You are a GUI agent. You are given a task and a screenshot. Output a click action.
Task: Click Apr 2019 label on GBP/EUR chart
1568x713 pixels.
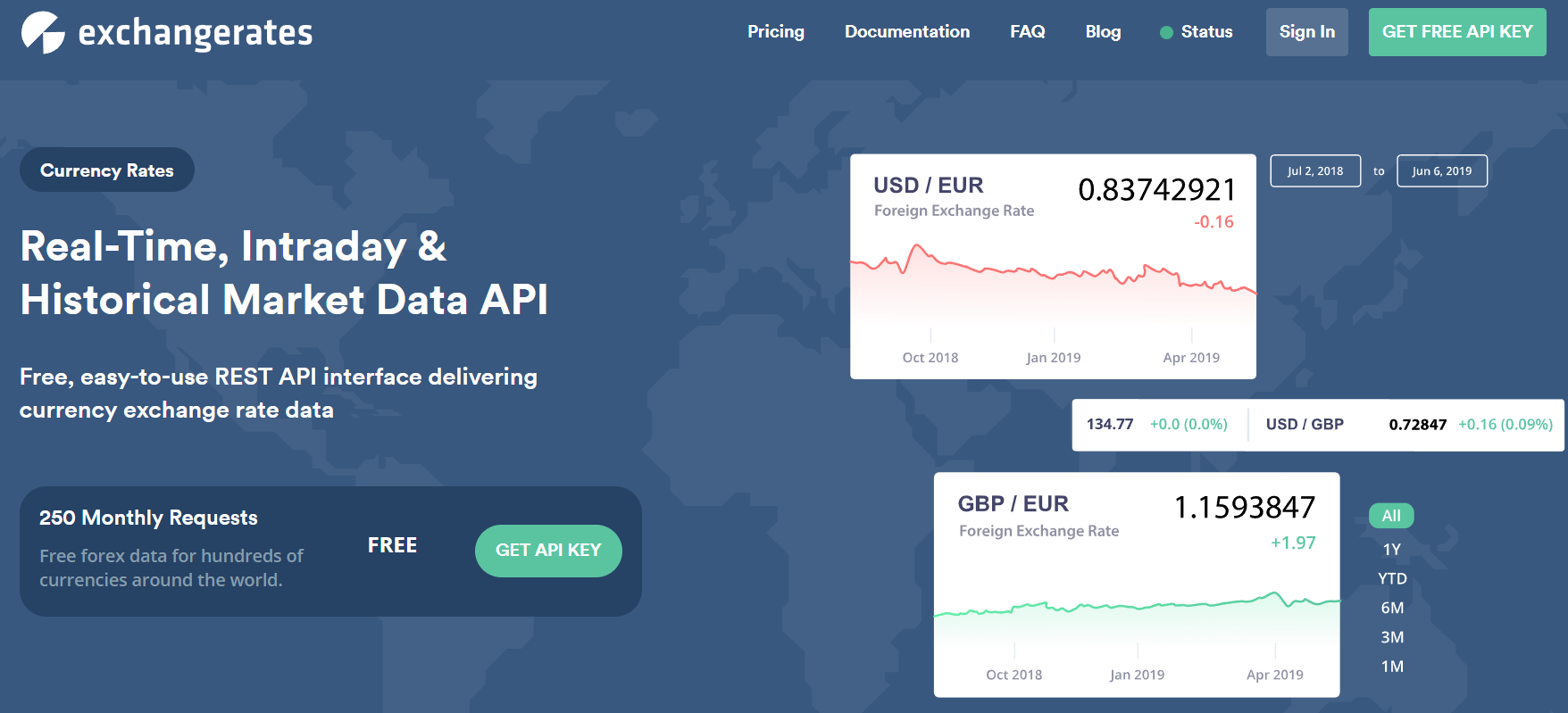tap(1275, 676)
